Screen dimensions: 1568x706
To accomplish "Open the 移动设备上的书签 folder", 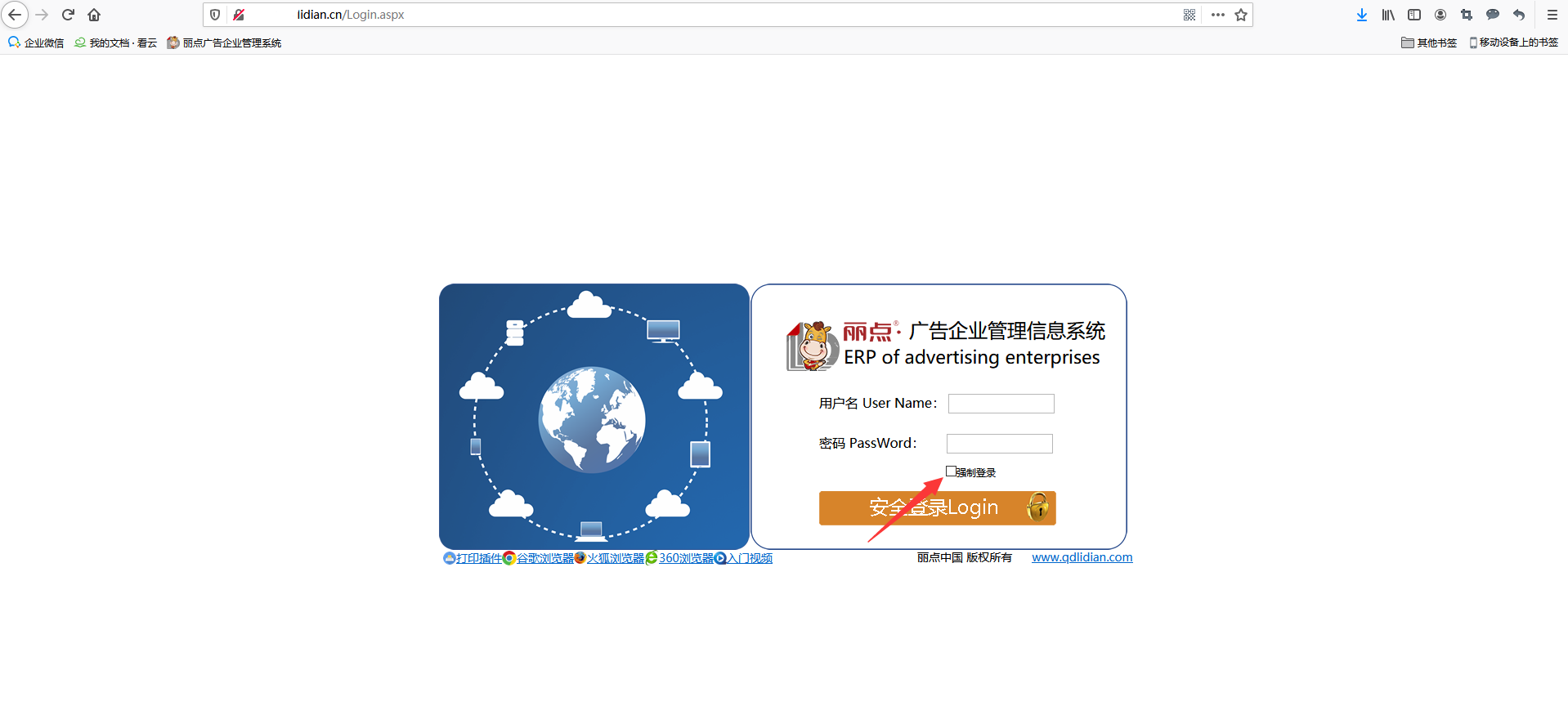I will point(1513,42).
